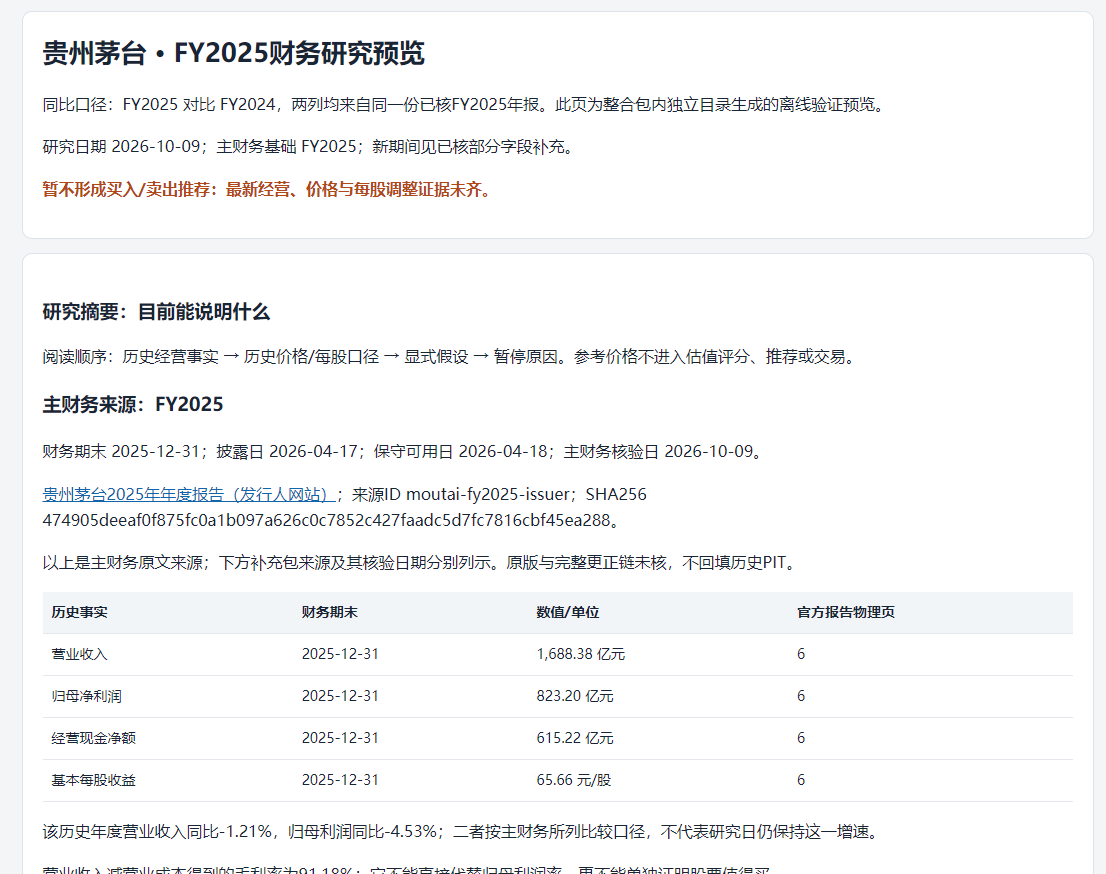Click the line starting 以上是主财务原文来源
The height and width of the screenshot is (874, 1106).
421,563
